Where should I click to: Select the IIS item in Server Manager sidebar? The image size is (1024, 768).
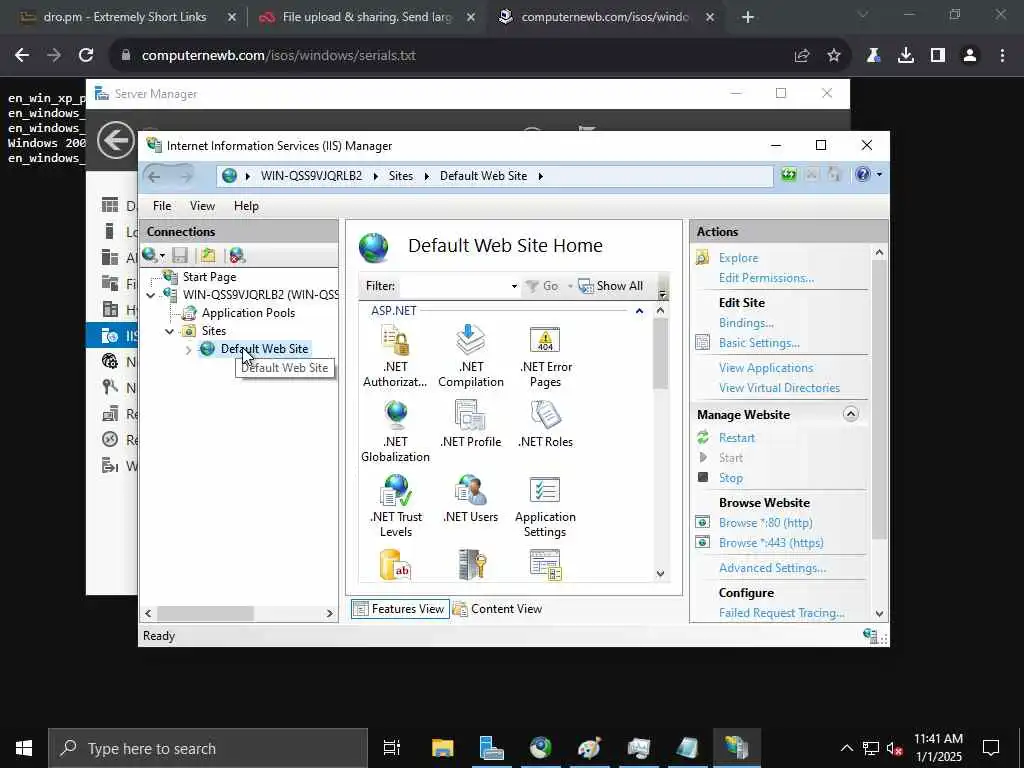click(112, 336)
